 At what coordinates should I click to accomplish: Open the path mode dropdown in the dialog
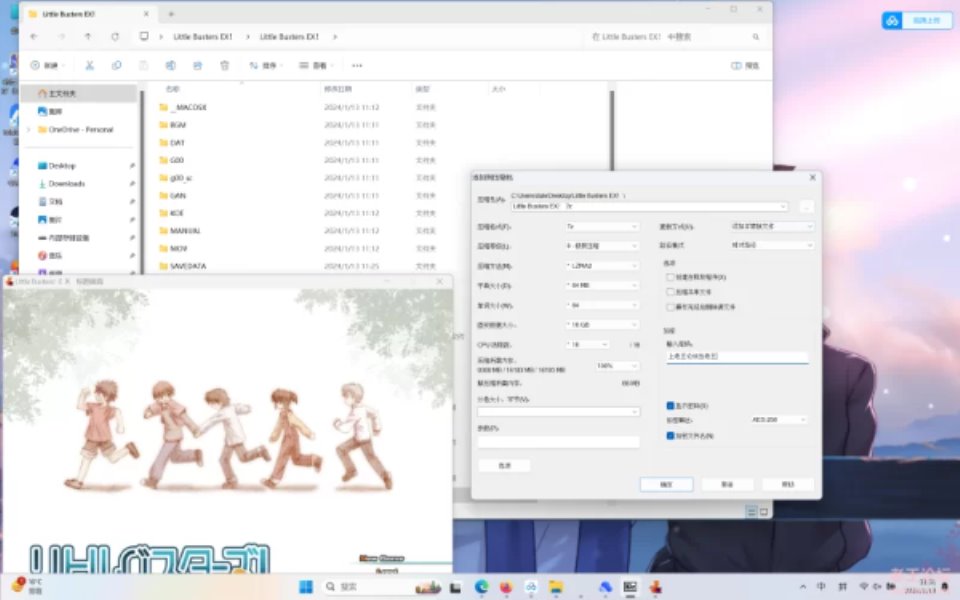click(x=771, y=245)
